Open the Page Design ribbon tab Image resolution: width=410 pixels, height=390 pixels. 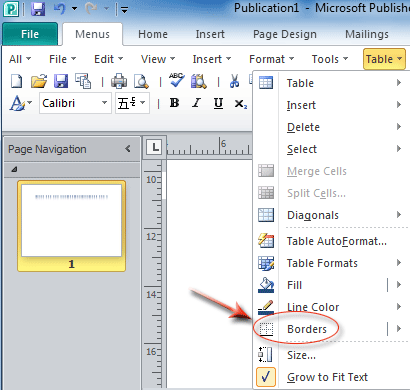coord(285,34)
